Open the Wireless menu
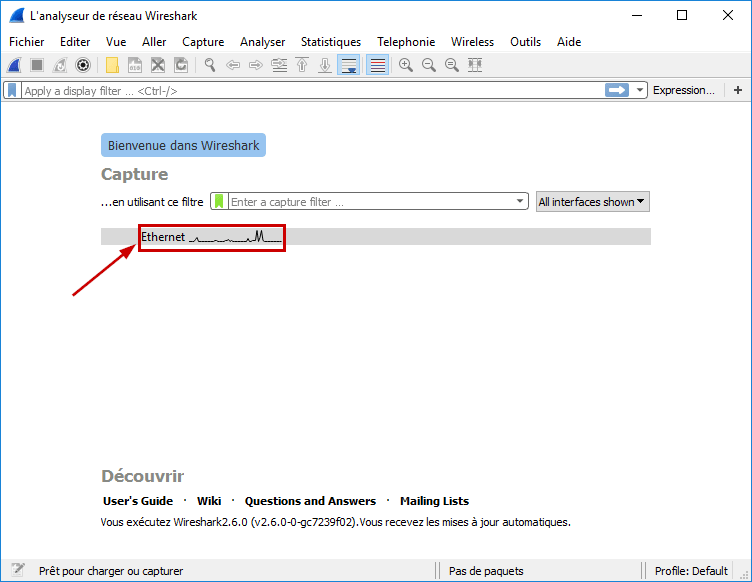Screen dimensions: 752x582 (472, 42)
